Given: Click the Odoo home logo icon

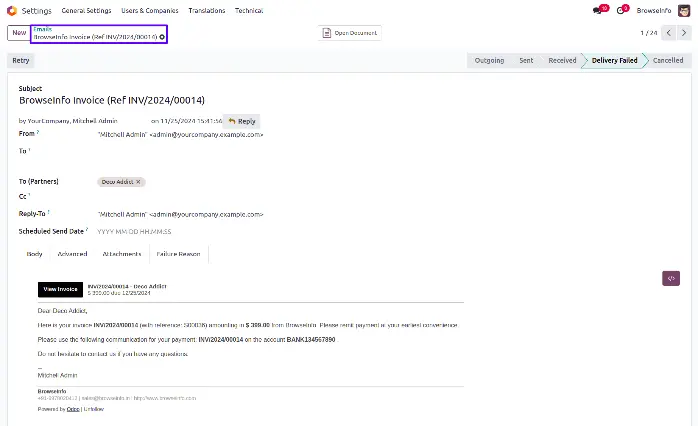Looking at the screenshot, I should tap(11, 10).
